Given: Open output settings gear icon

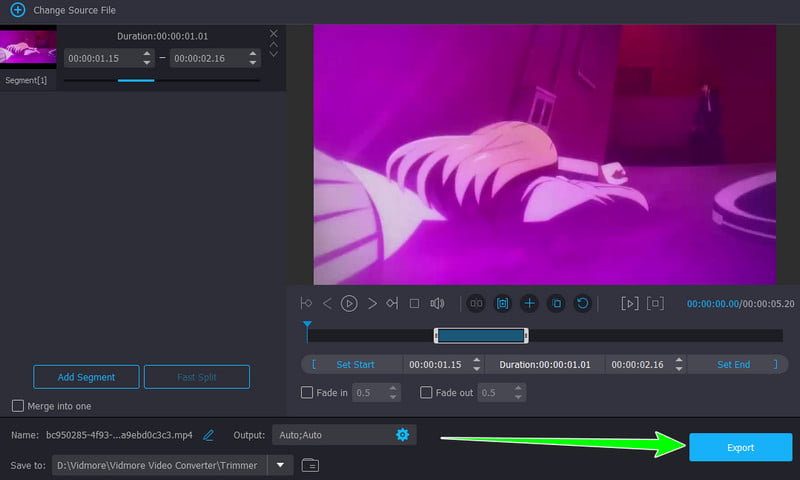Looking at the screenshot, I should click(403, 435).
